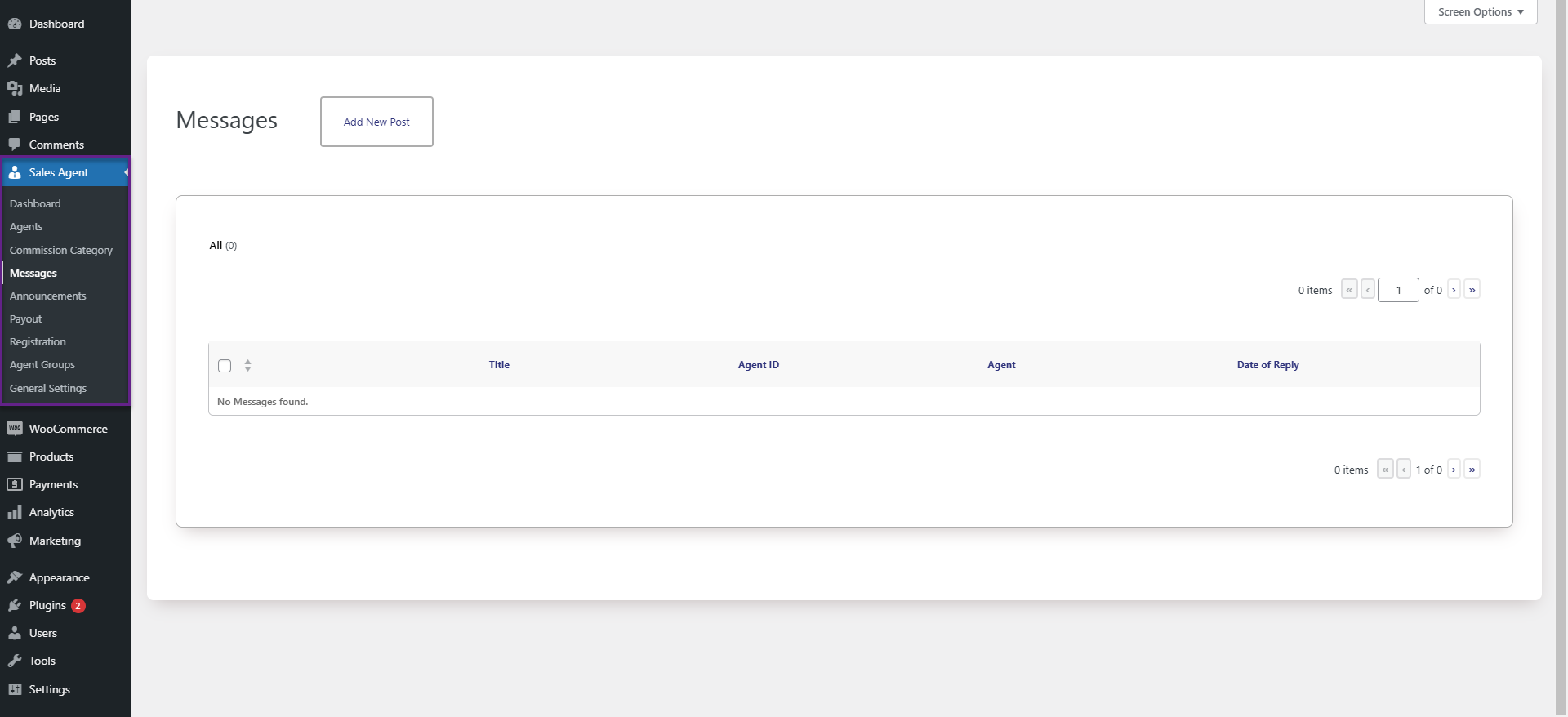The width and height of the screenshot is (1568, 717).
Task: Click the Posts pin icon
Action: point(15,60)
